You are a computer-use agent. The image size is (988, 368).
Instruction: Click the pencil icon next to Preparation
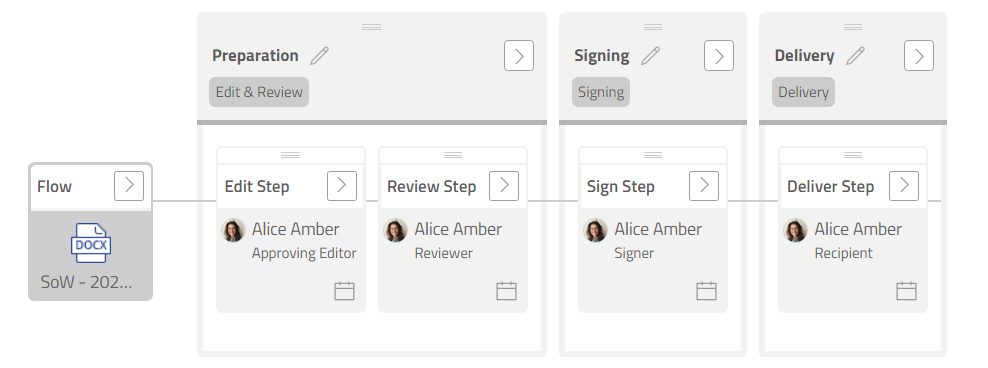[319, 55]
